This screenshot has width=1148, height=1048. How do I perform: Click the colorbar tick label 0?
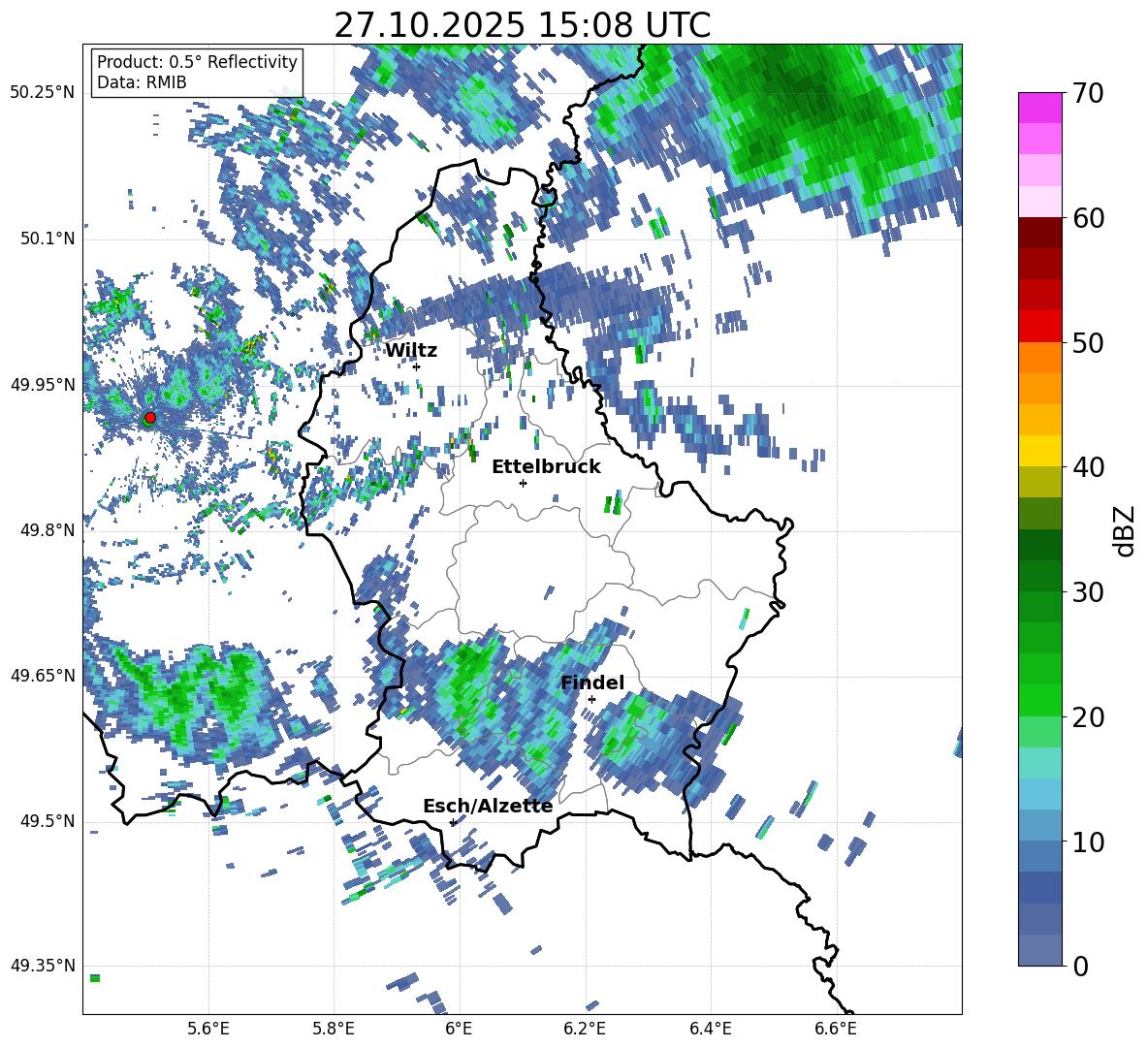(x=1080, y=966)
